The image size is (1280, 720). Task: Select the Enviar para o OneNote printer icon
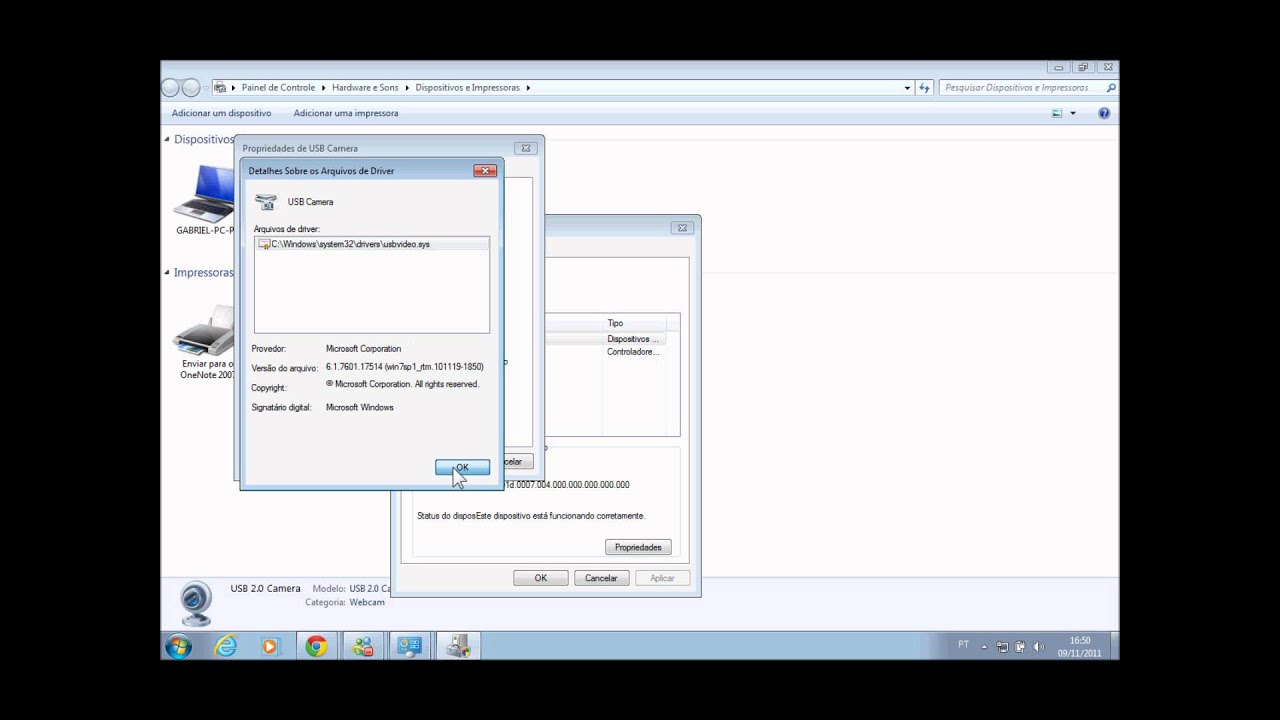(x=205, y=328)
